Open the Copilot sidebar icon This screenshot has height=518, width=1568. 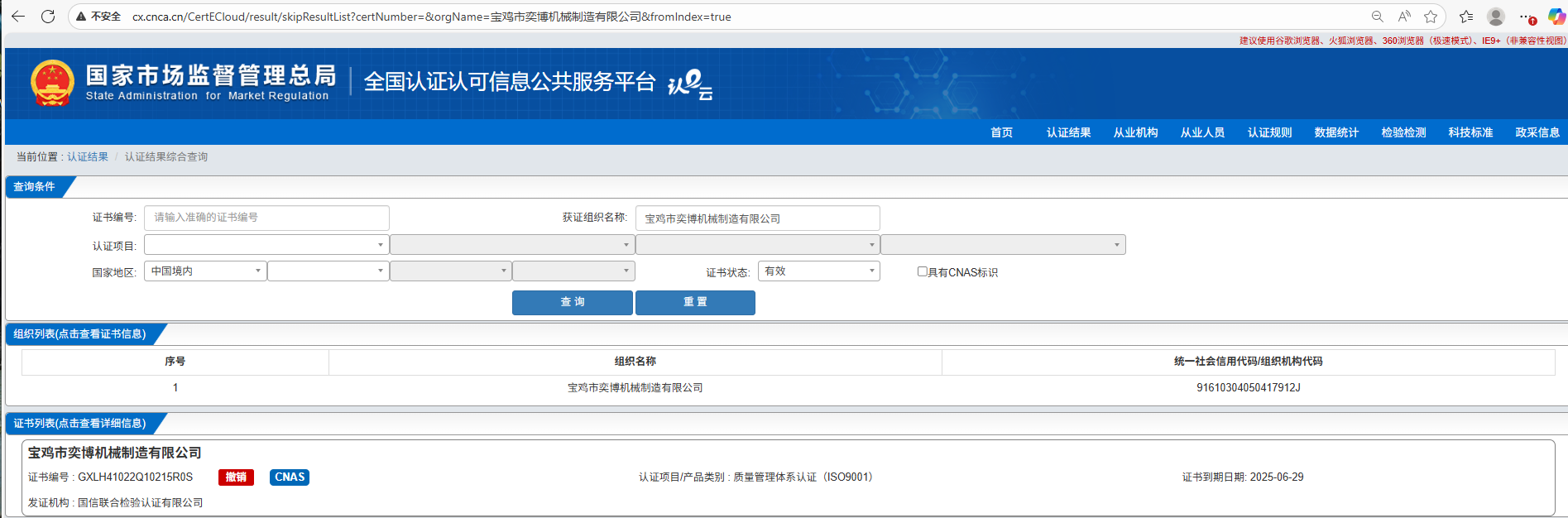point(1556,17)
